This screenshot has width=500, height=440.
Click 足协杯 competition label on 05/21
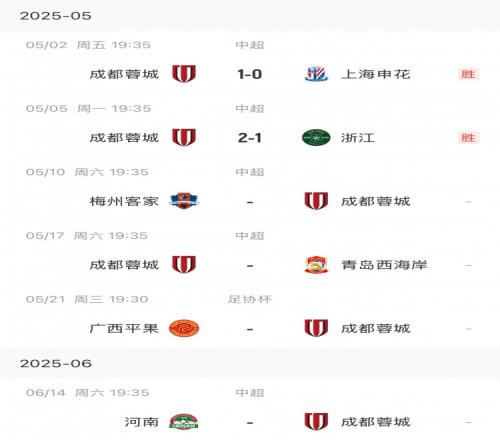[250, 299]
